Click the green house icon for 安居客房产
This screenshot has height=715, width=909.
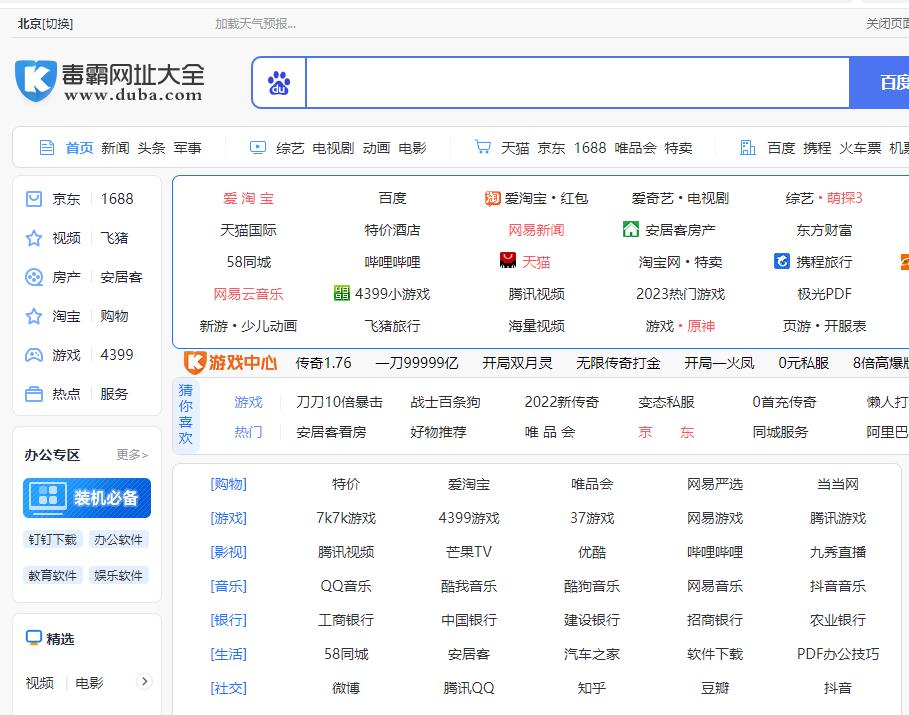click(631, 230)
